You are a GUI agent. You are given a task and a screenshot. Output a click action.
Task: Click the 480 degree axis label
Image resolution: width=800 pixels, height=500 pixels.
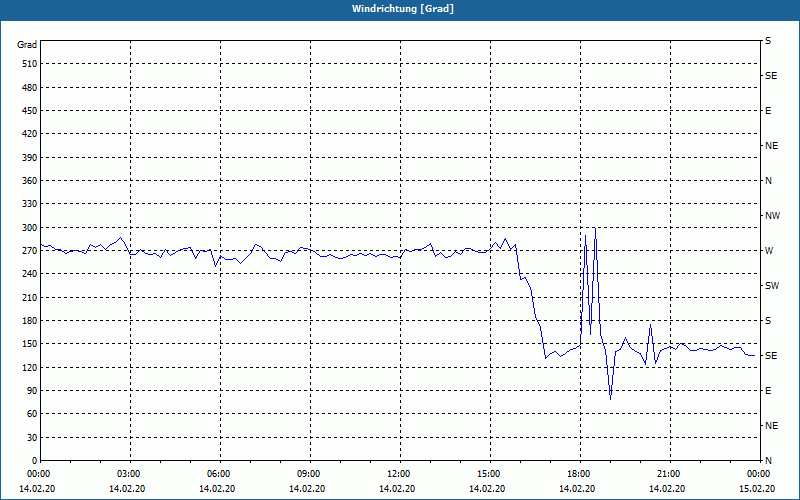(30, 88)
